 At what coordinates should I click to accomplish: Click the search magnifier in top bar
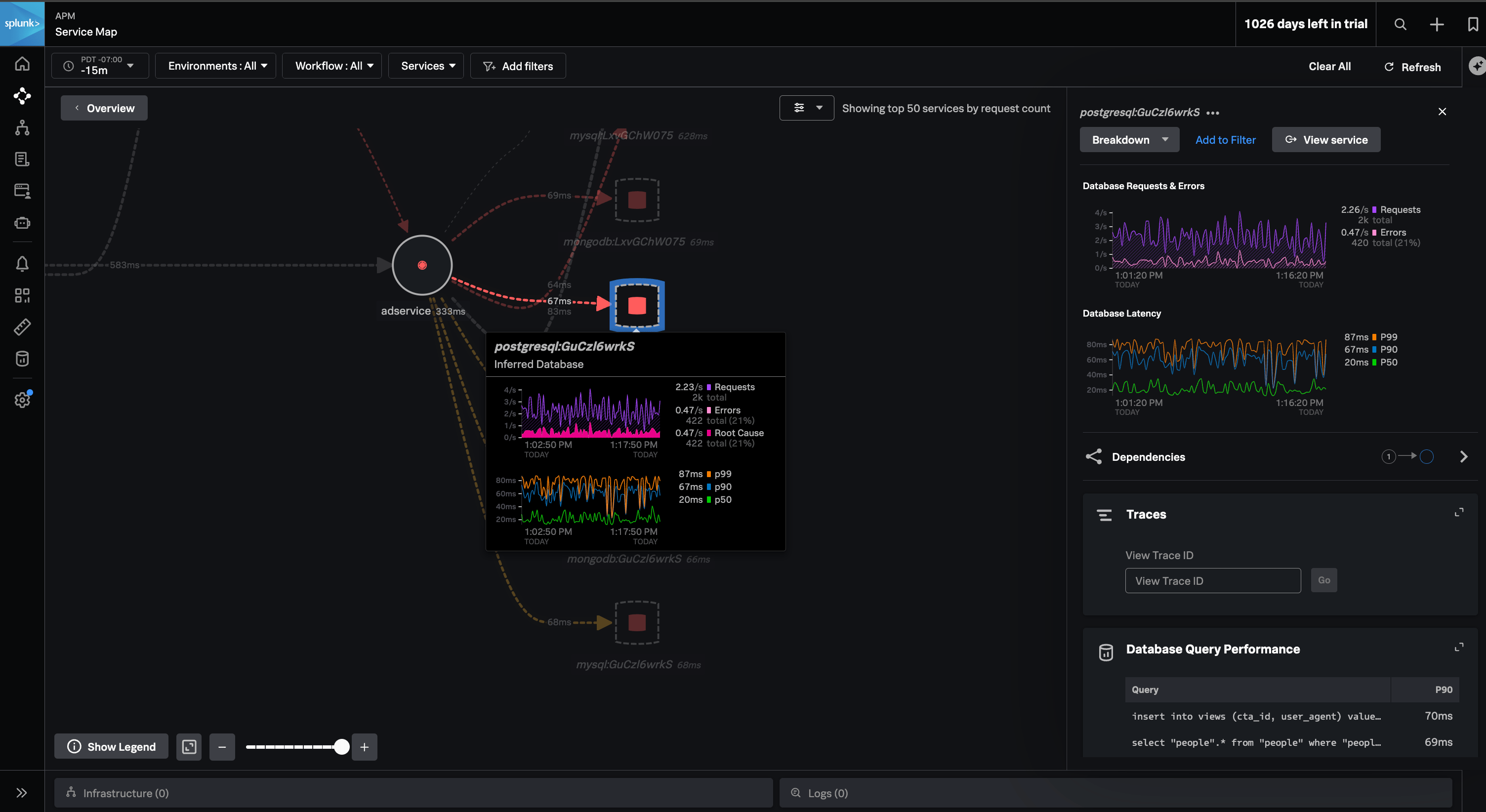click(1400, 24)
